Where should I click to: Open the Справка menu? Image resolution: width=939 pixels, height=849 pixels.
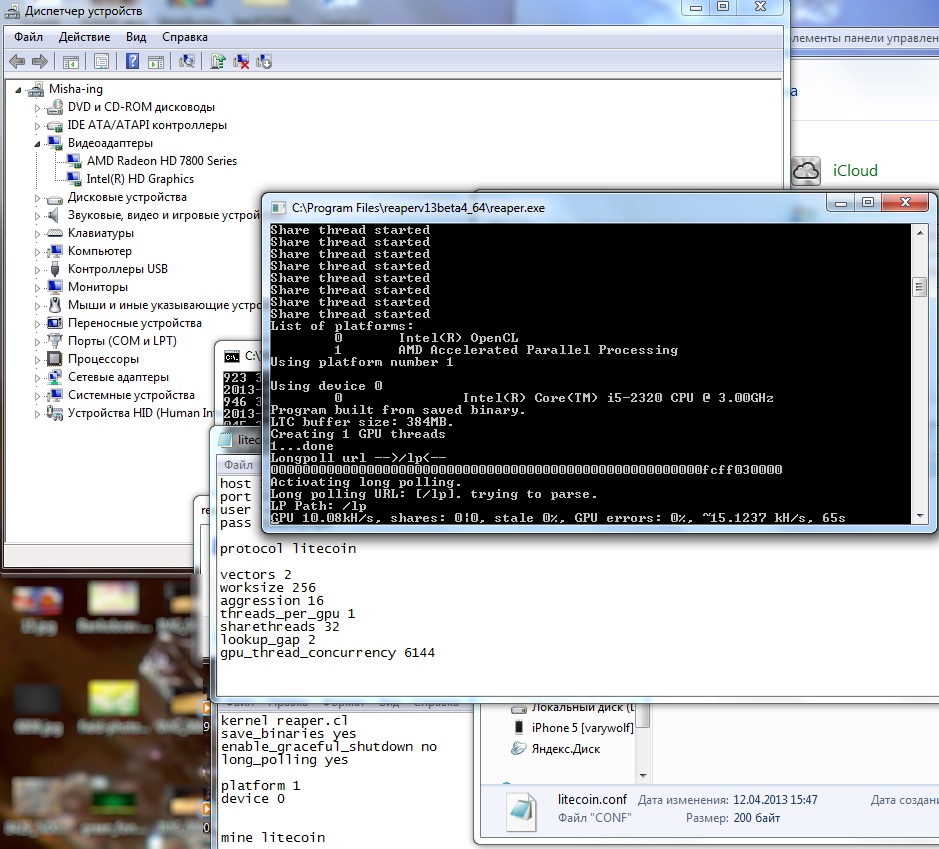(x=184, y=37)
